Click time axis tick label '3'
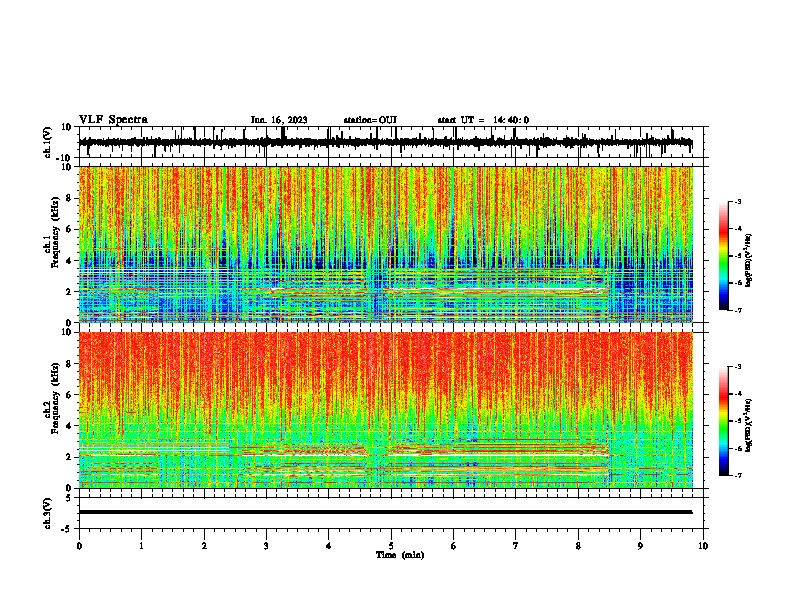Image resolution: width=792 pixels, height=612 pixels. point(266,546)
